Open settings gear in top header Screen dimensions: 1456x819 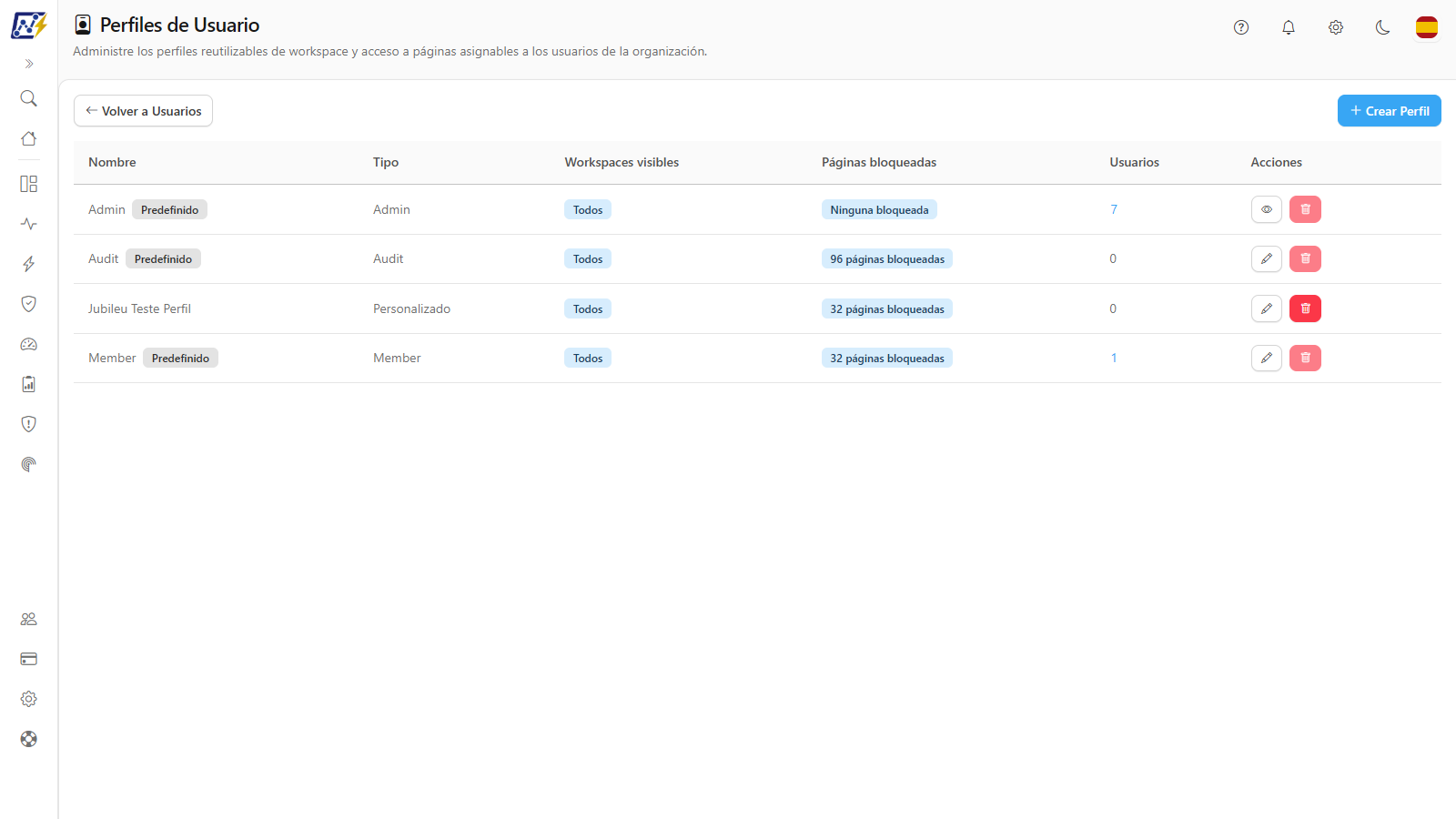click(x=1336, y=27)
